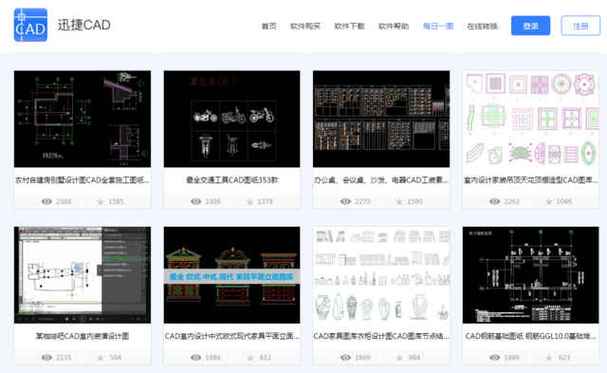607x373 pixels.
Task: Click the eye views icon on ceiling card
Action: click(x=495, y=201)
